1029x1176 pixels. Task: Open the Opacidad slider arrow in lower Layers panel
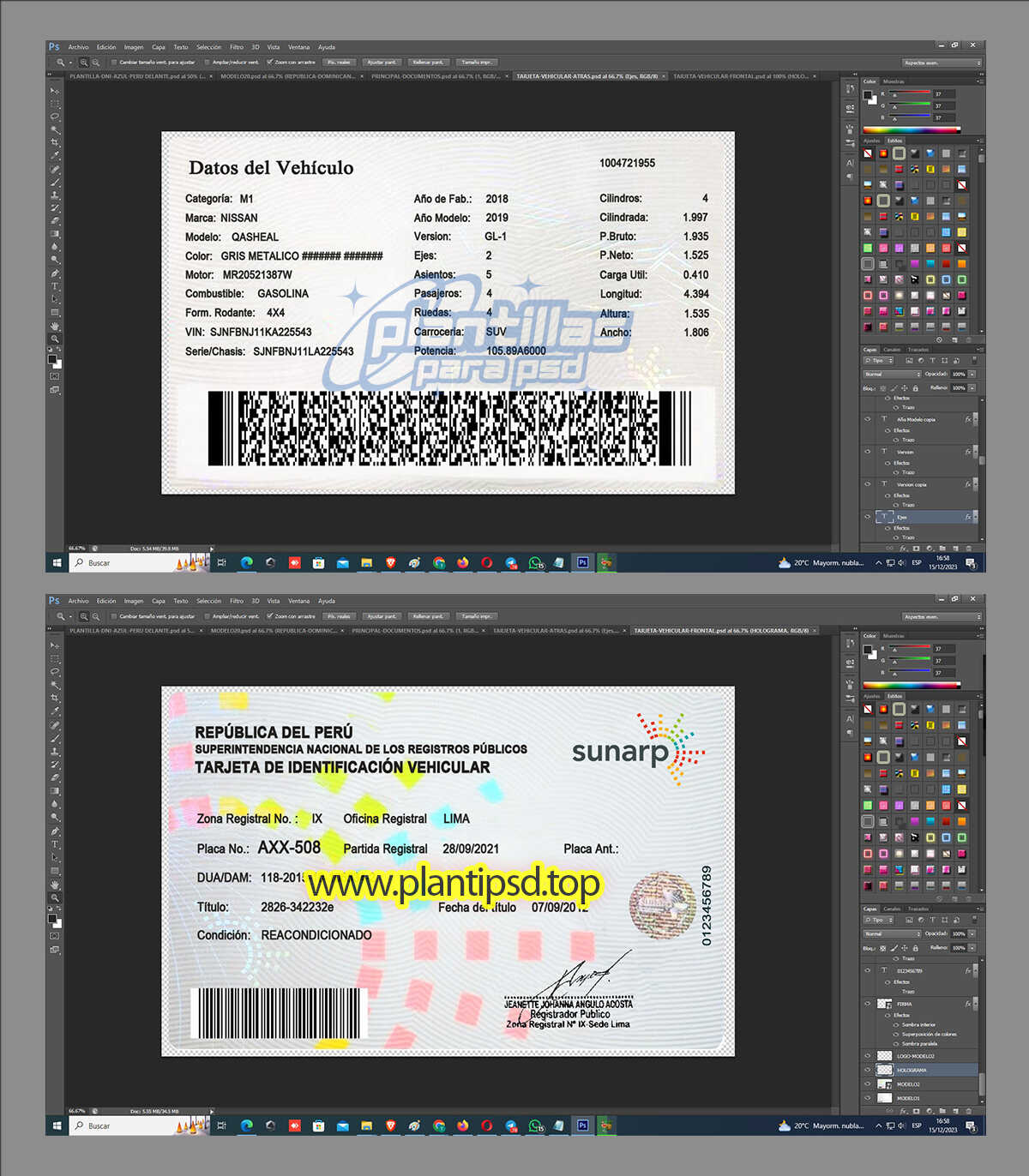972,934
